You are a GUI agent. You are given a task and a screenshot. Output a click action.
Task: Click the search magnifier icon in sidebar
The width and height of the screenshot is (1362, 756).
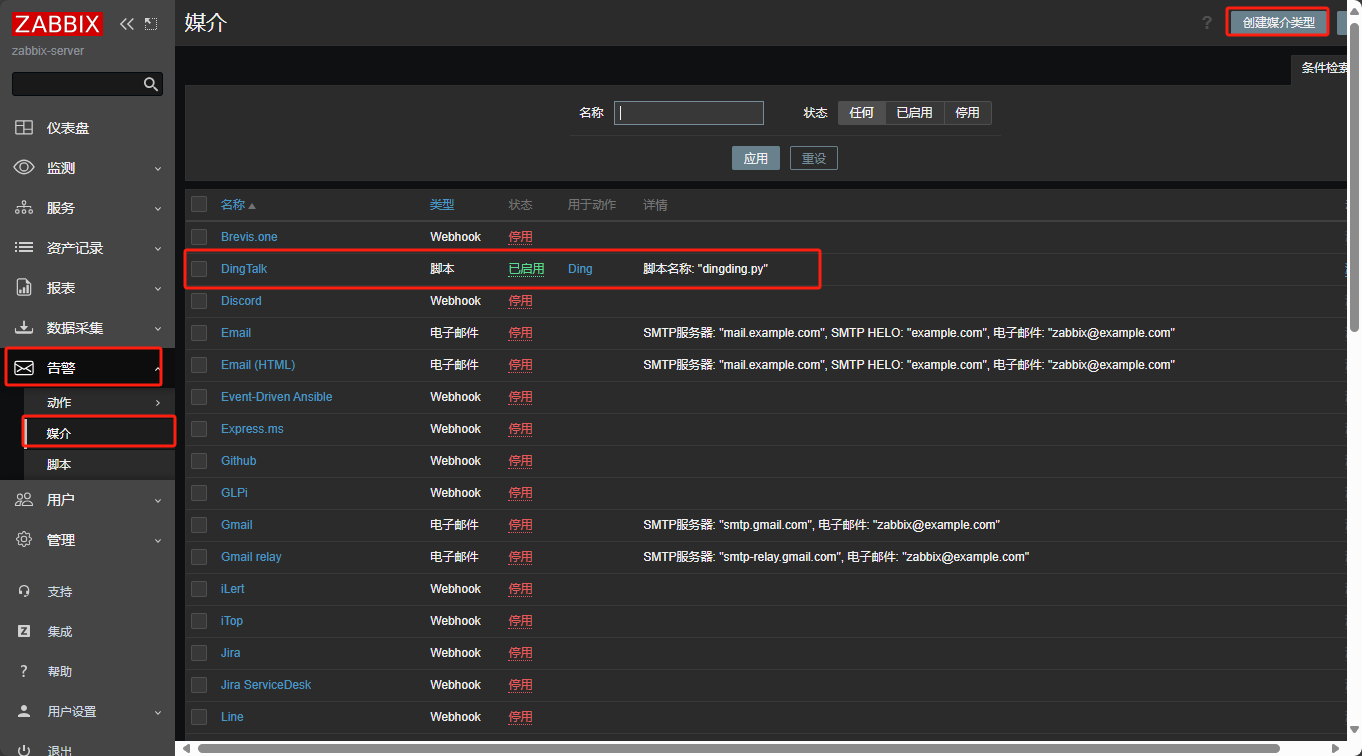[x=151, y=84]
